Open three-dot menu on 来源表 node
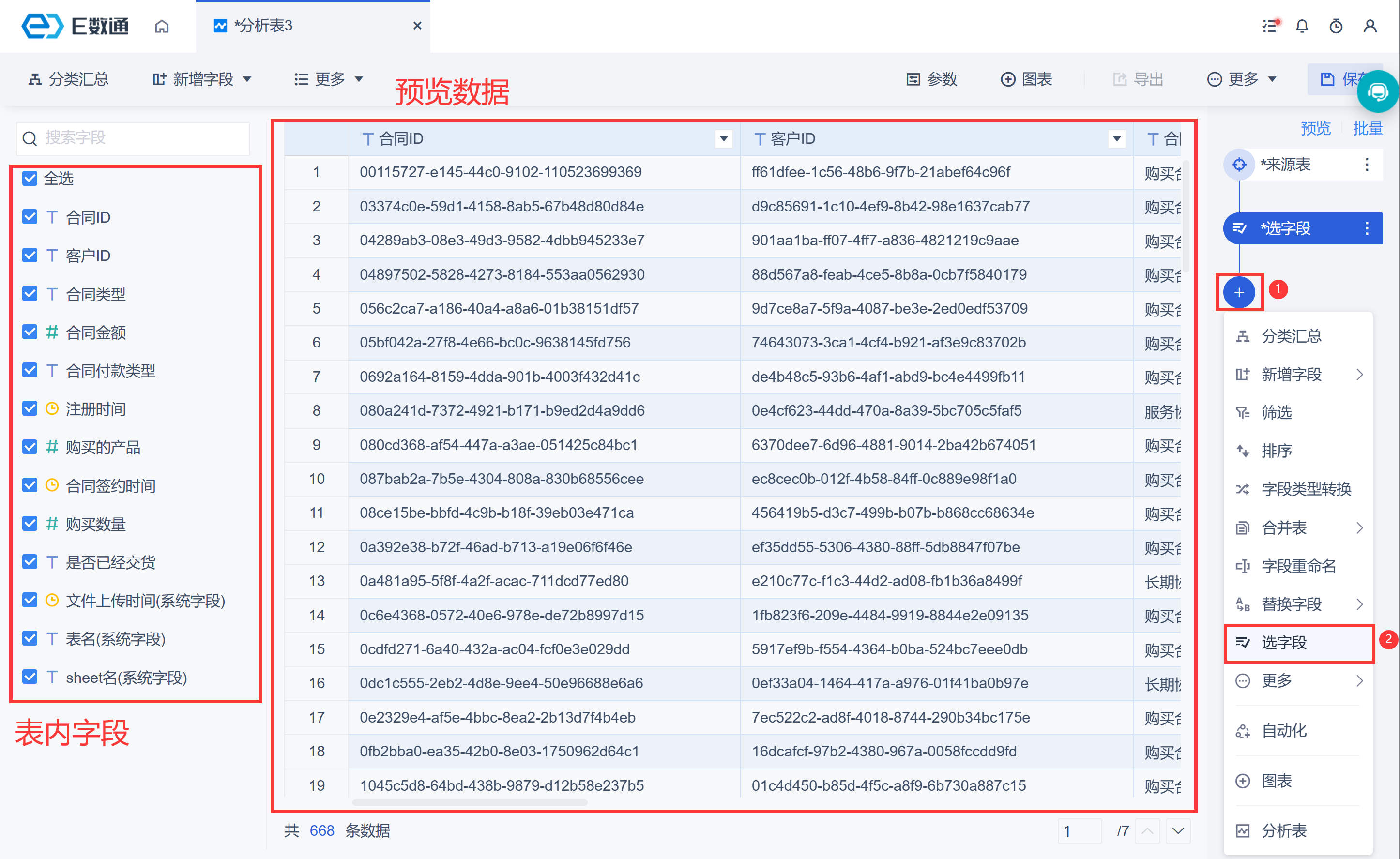The width and height of the screenshot is (1400, 859). point(1367,165)
